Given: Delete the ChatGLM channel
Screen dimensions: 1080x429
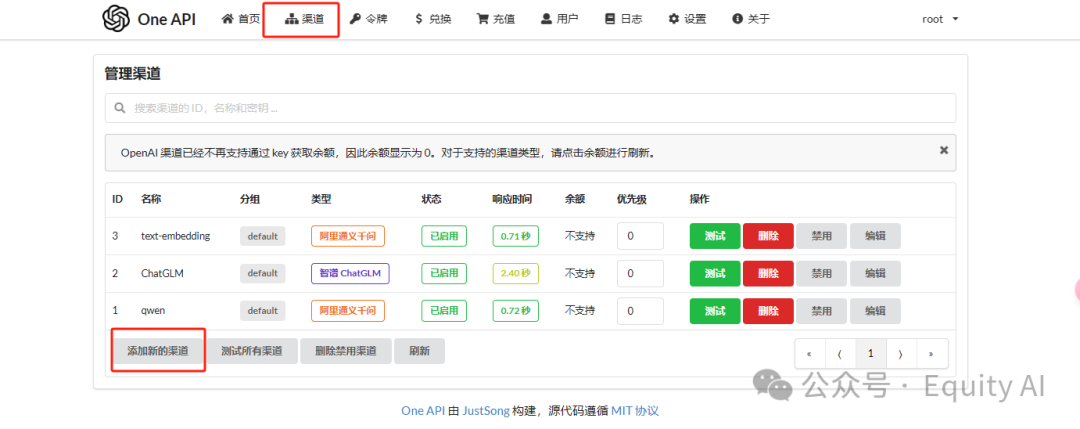Looking at the screenshot, I should click(768, 273).
